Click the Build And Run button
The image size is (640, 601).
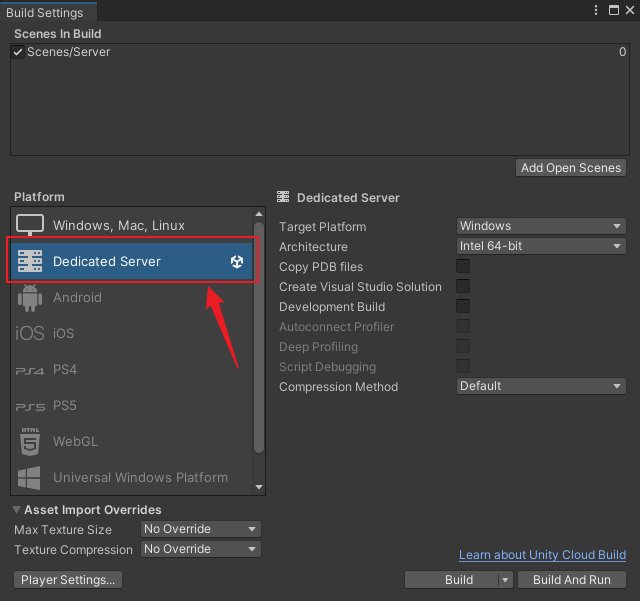tap(571, 580)
